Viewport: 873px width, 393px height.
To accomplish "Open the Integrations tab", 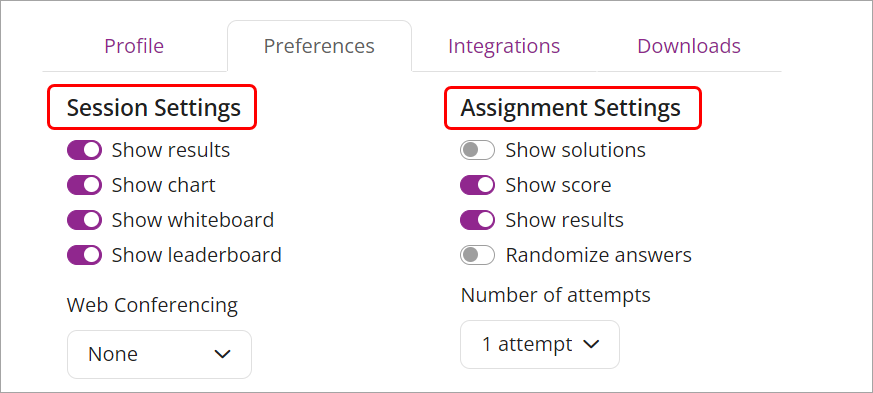I will coord(504,46).
